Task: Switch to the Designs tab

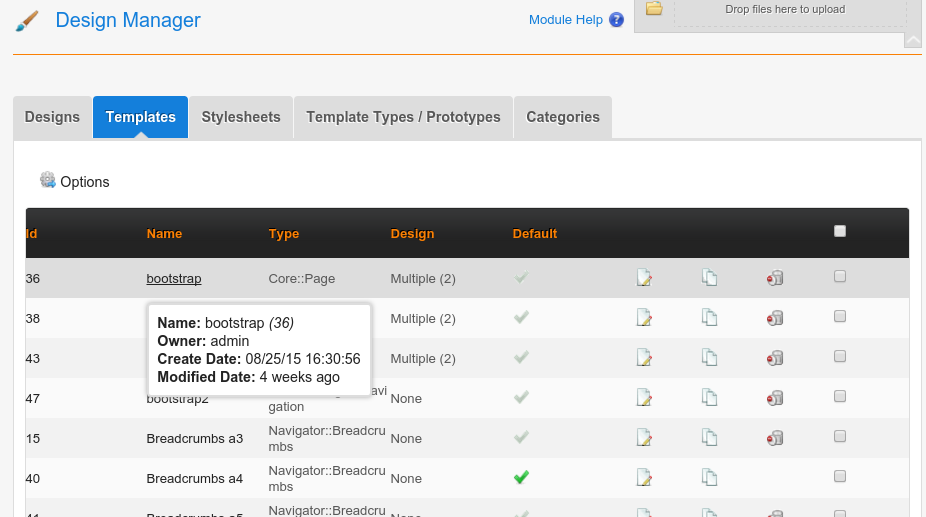Action: pos(52,117)
